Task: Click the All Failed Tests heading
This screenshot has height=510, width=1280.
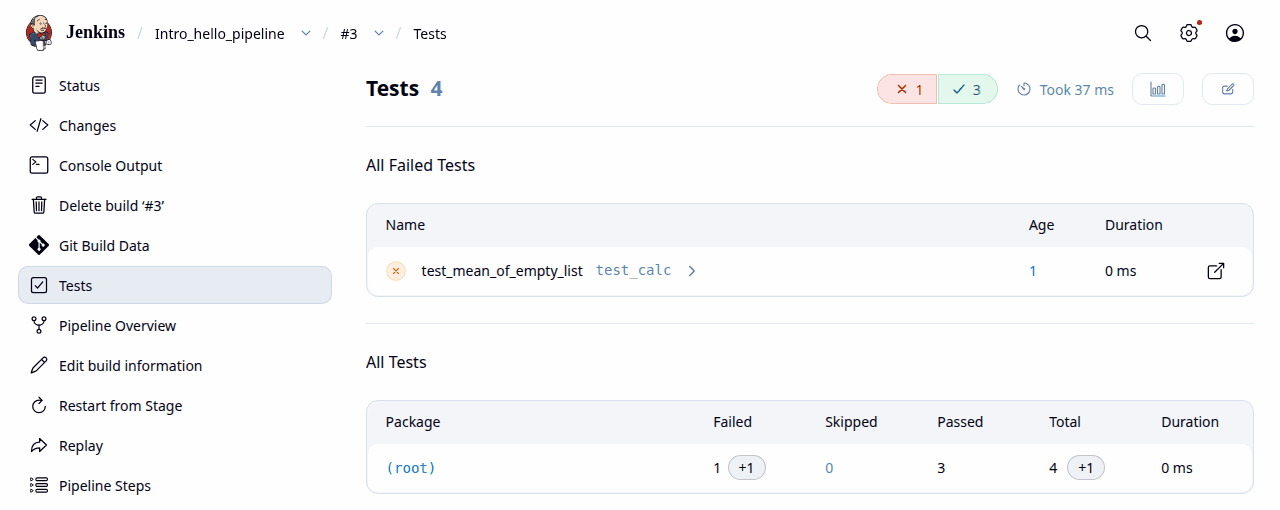Action: pyautogui.click(x=420, y=165)
